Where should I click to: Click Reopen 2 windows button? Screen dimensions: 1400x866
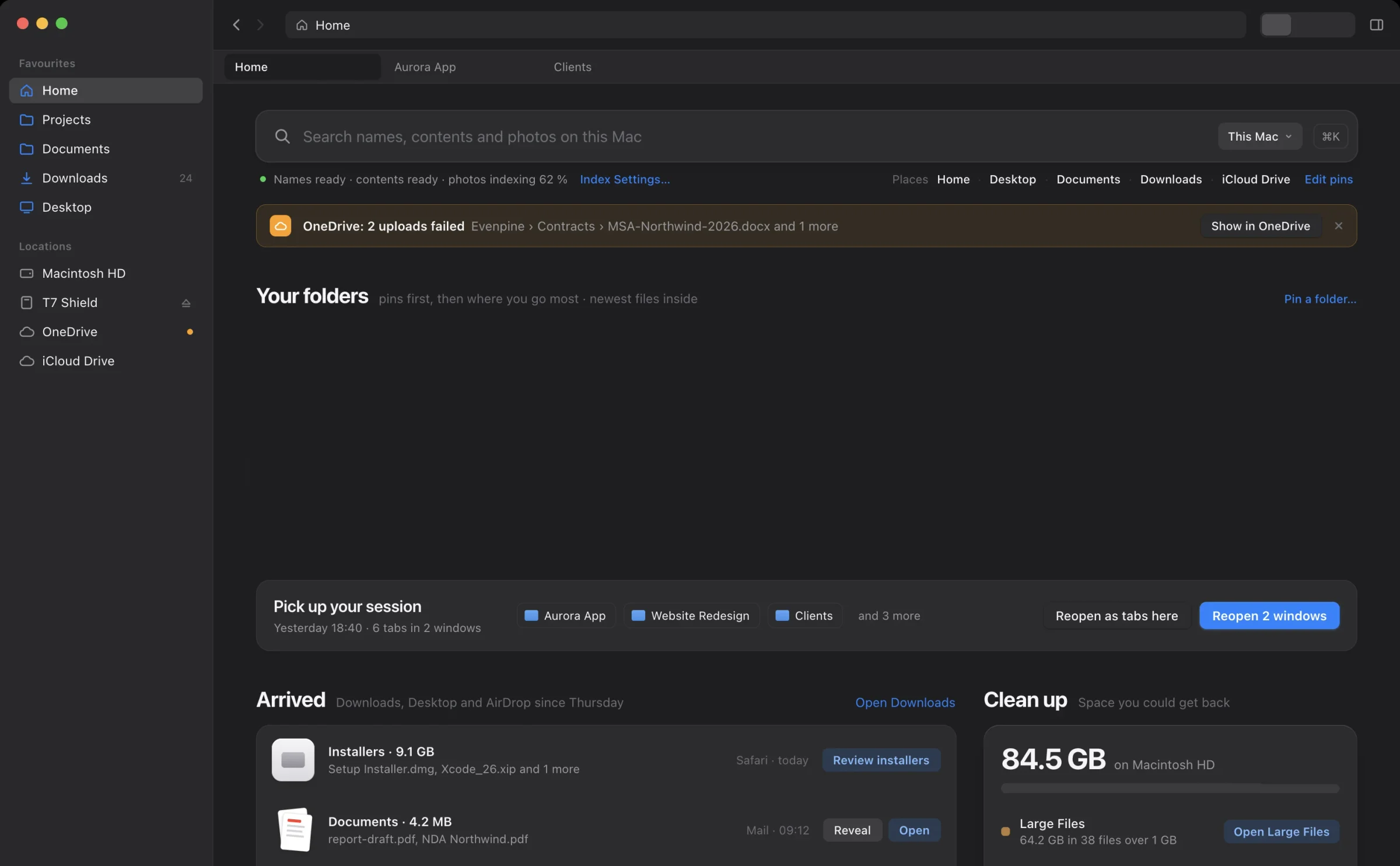[1269, 616]
